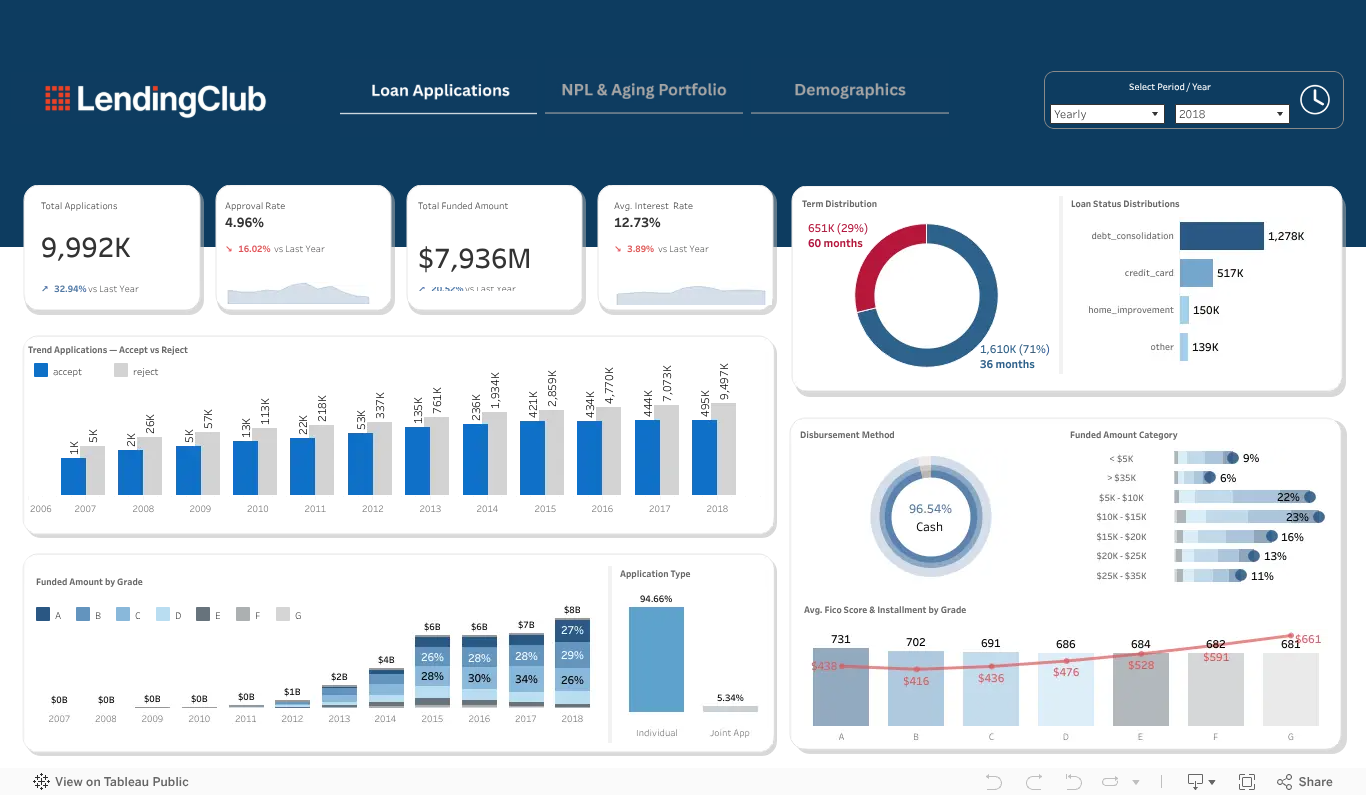1366x795 pixels.
Task: Click the Avg. Interest Rate 12.73% value
Action: 637,223
